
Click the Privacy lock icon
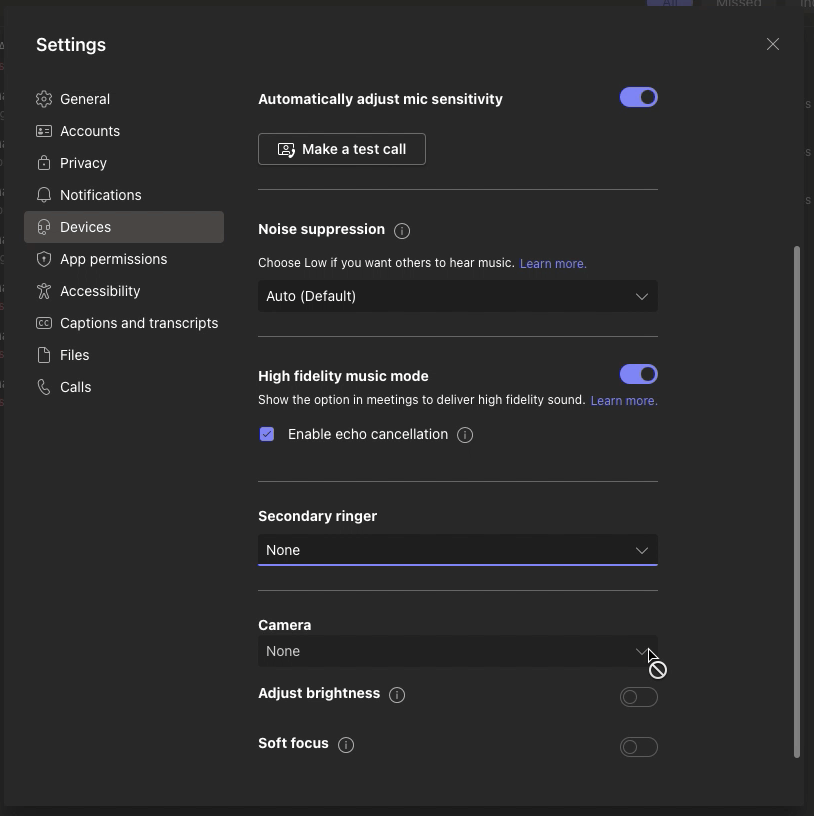tap(43, 163)
